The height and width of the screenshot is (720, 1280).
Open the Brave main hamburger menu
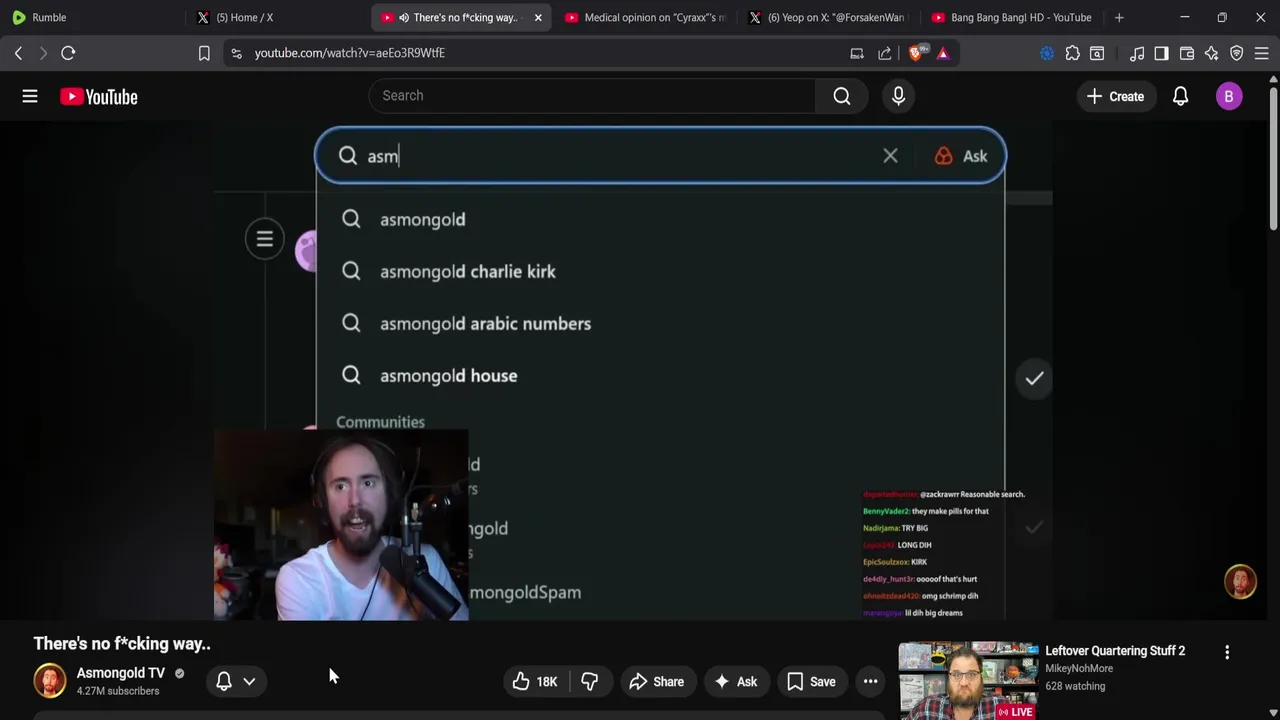pos(1262,53)
